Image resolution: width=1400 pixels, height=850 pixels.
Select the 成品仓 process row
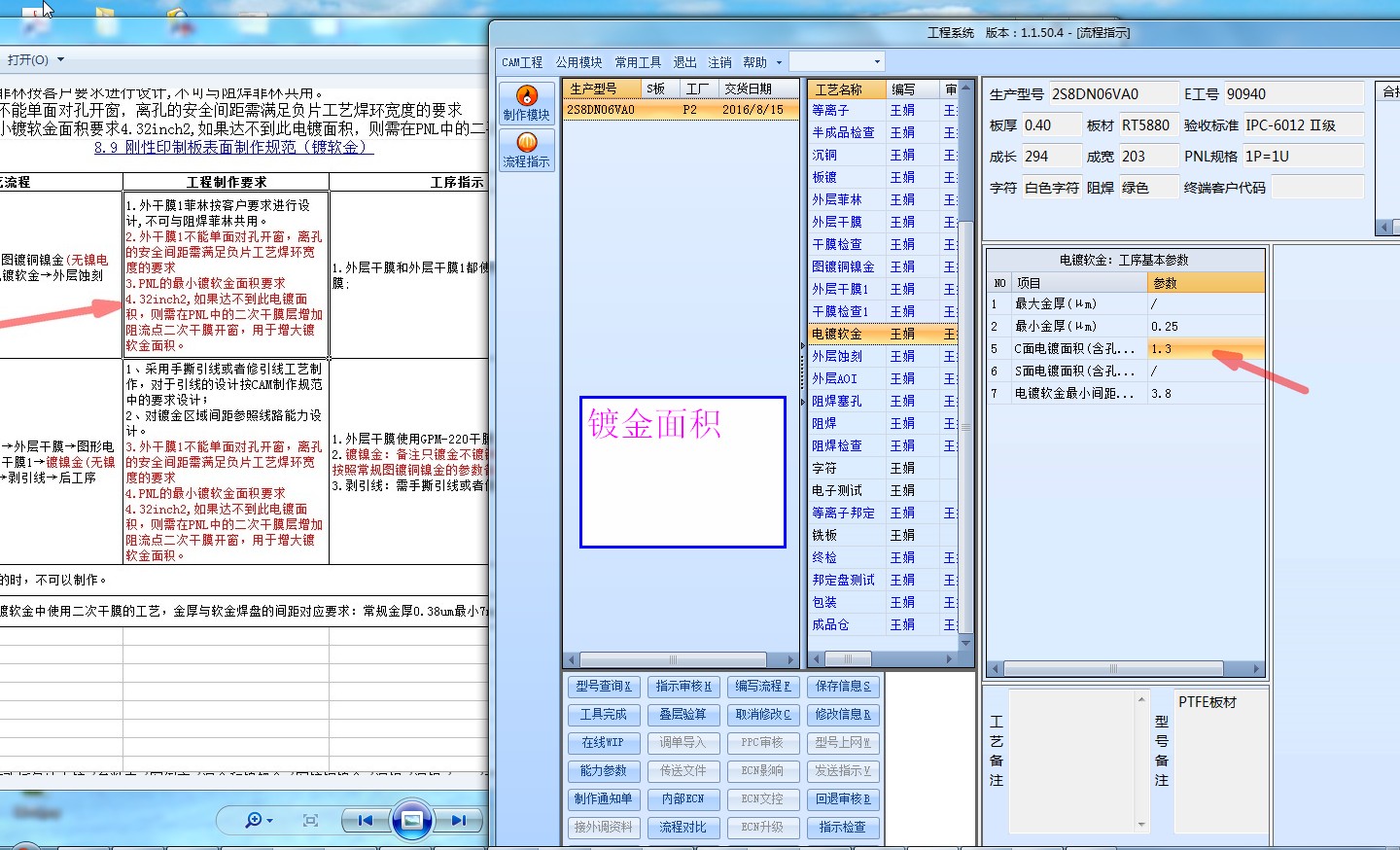[x=883, y=624]
